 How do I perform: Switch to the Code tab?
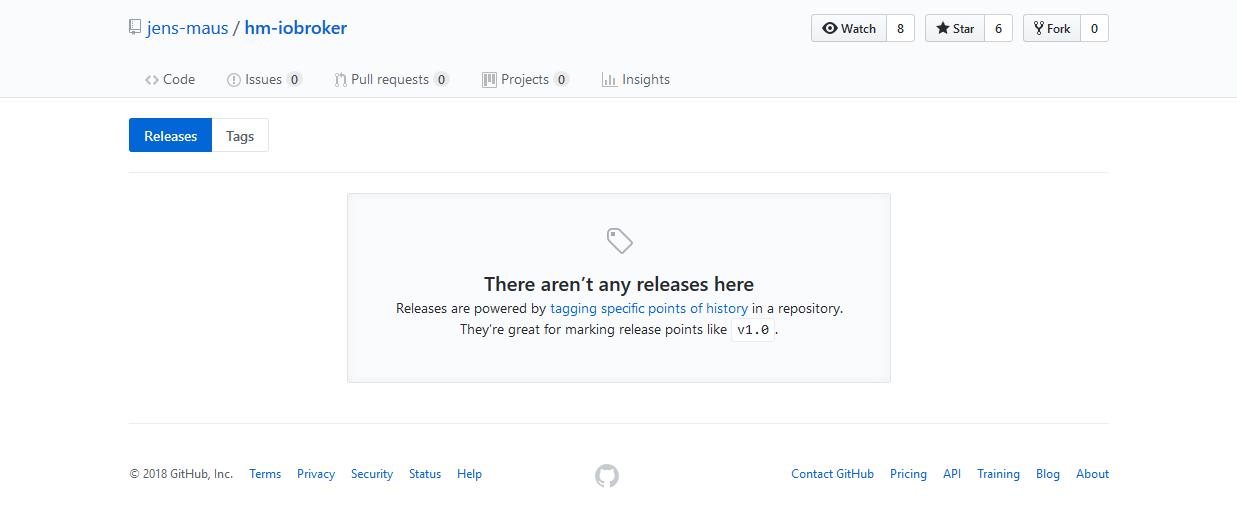(170, 79)
